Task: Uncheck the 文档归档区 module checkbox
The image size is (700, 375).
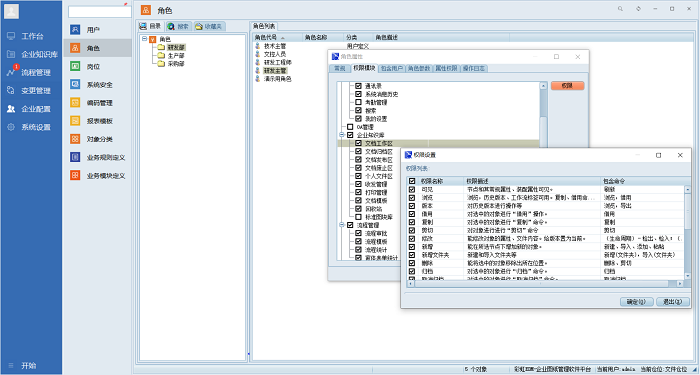Action: coord(358,151)
